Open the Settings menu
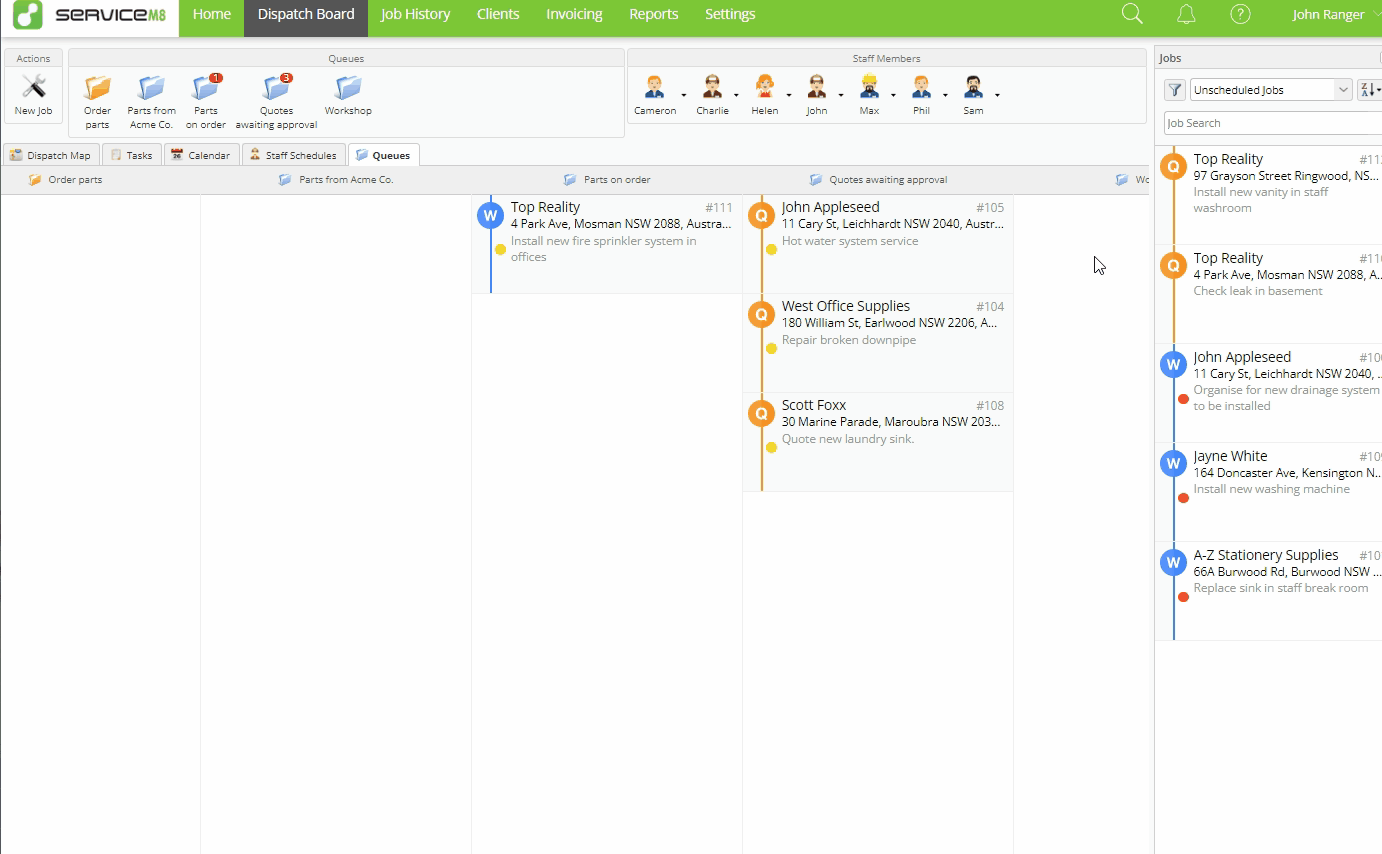This screenshot has height=854, width=1382. [730, 15]
